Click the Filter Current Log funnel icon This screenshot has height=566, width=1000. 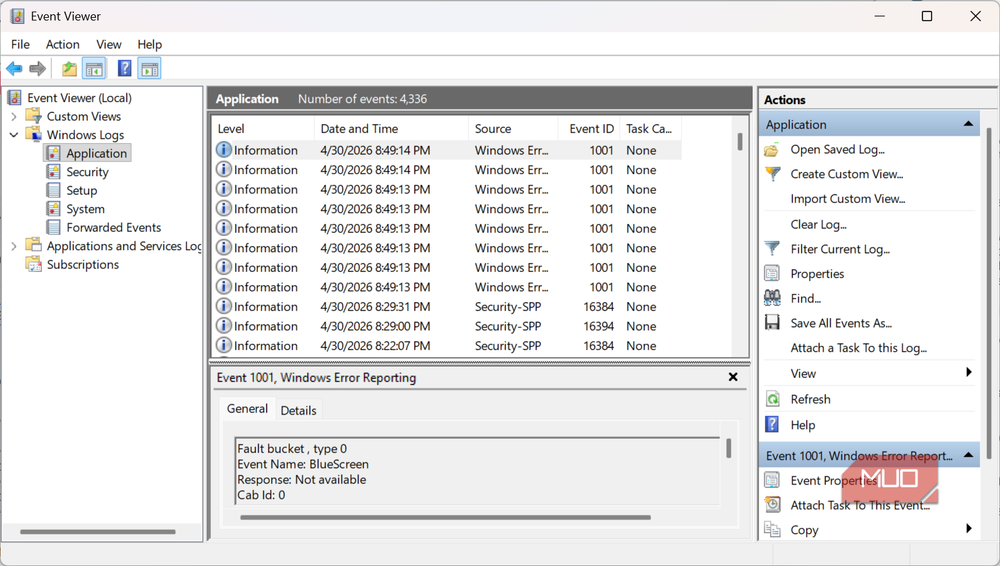pyautogui.click(x=772, y=249)
